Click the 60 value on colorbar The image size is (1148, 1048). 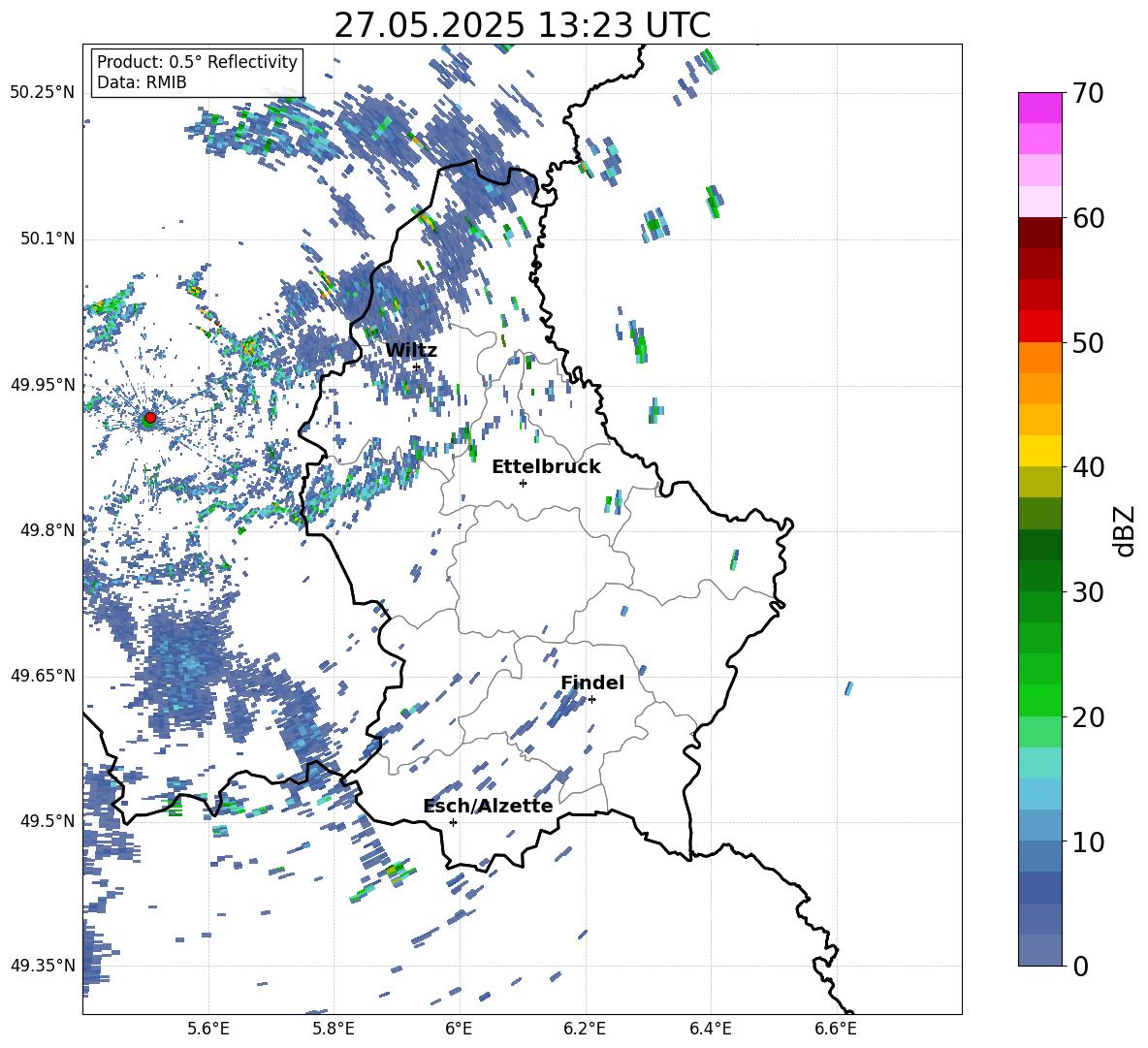click(1088, 218)
